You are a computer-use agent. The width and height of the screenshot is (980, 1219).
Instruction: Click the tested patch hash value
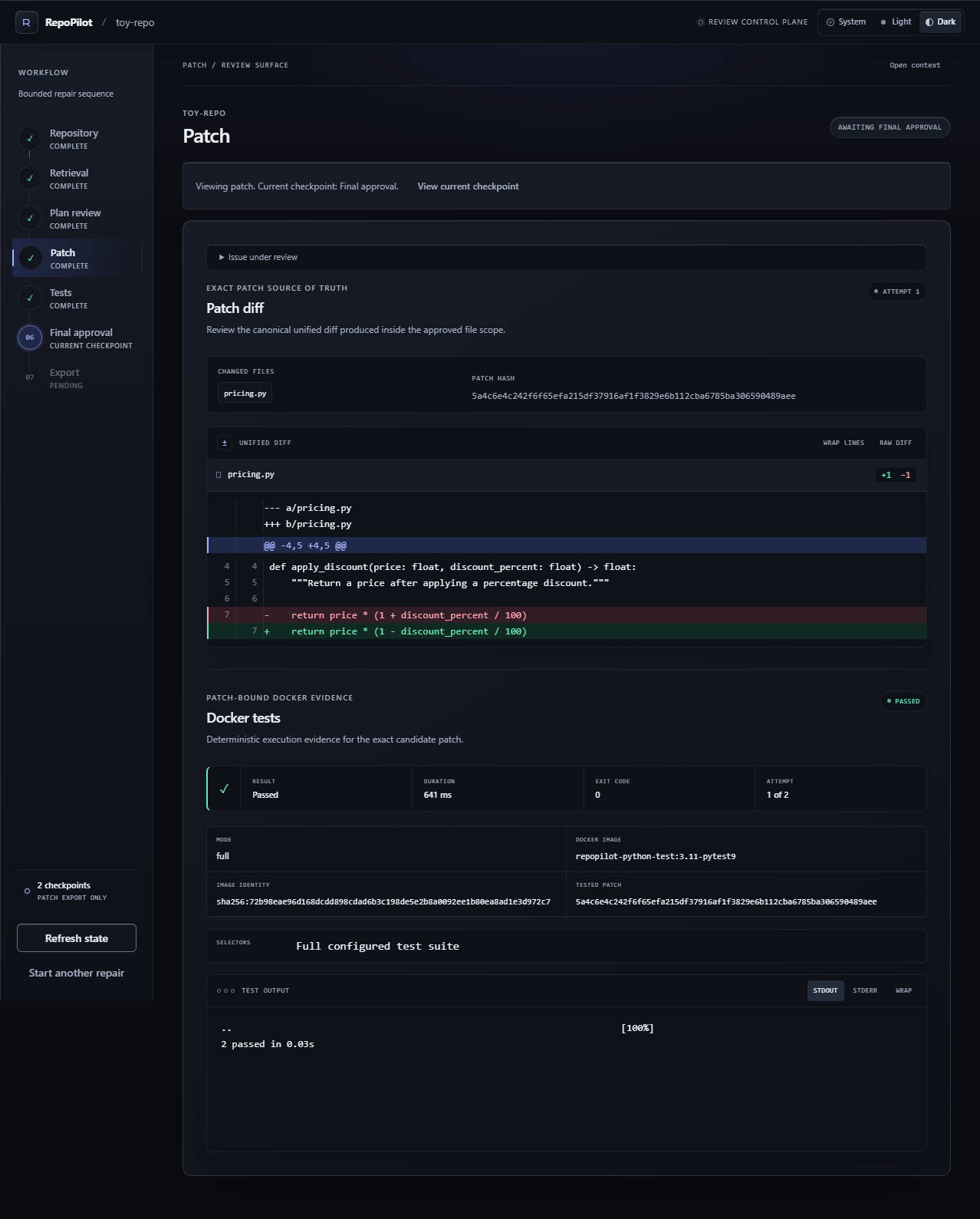point(725,901)
